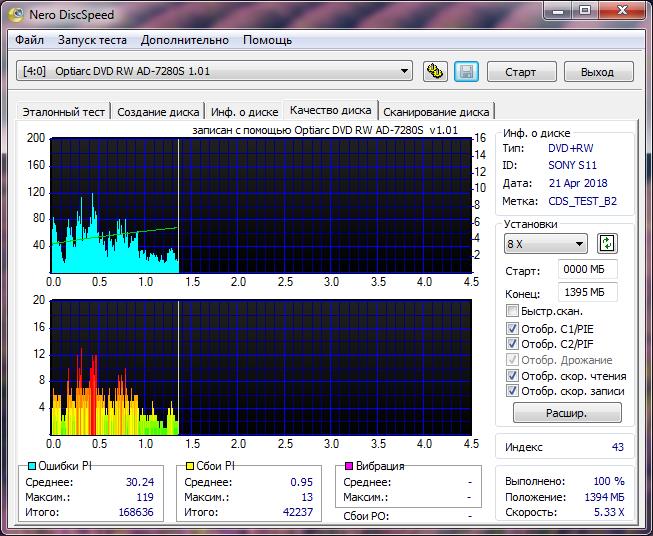Open the Запуск теста menu

(x=92, y=40)
